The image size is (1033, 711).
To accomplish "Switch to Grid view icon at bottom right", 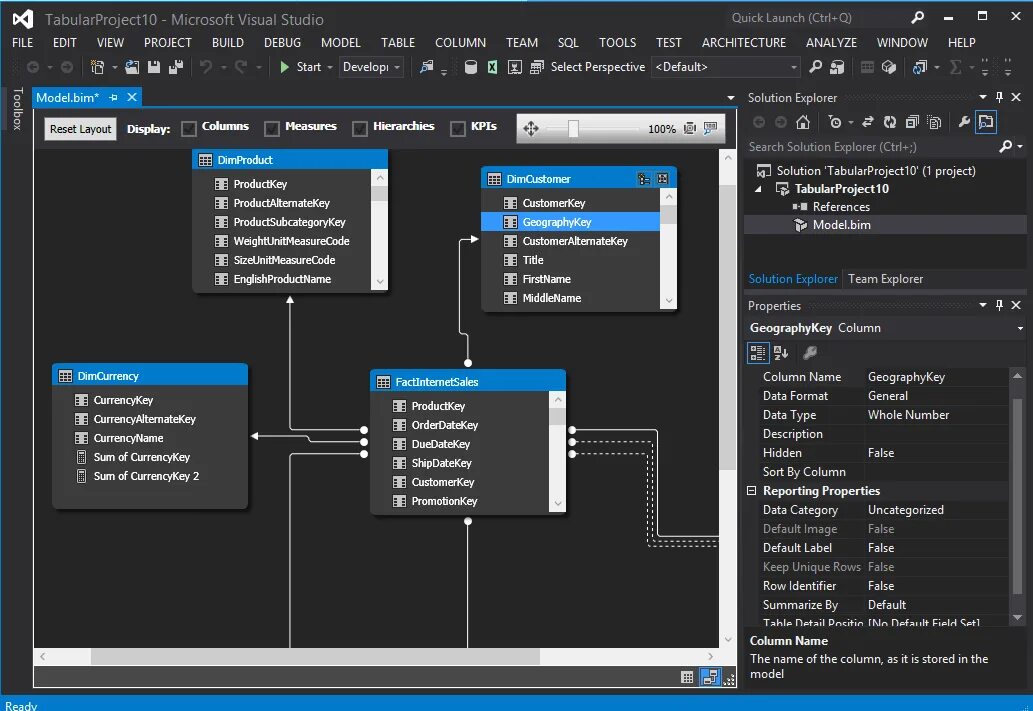I will 687,677.
